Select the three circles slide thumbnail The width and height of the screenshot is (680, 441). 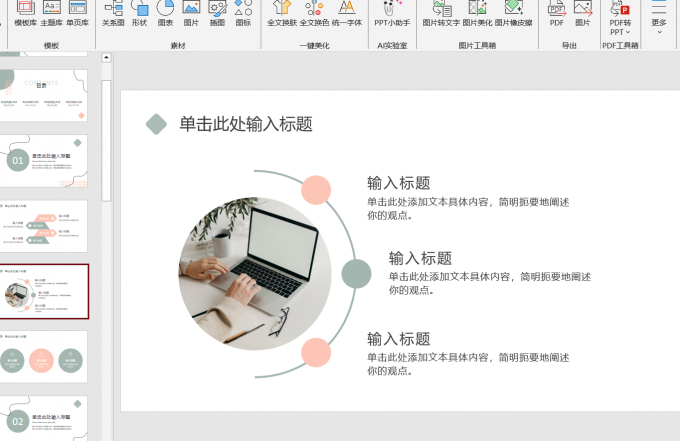click(x=43, y=356)
